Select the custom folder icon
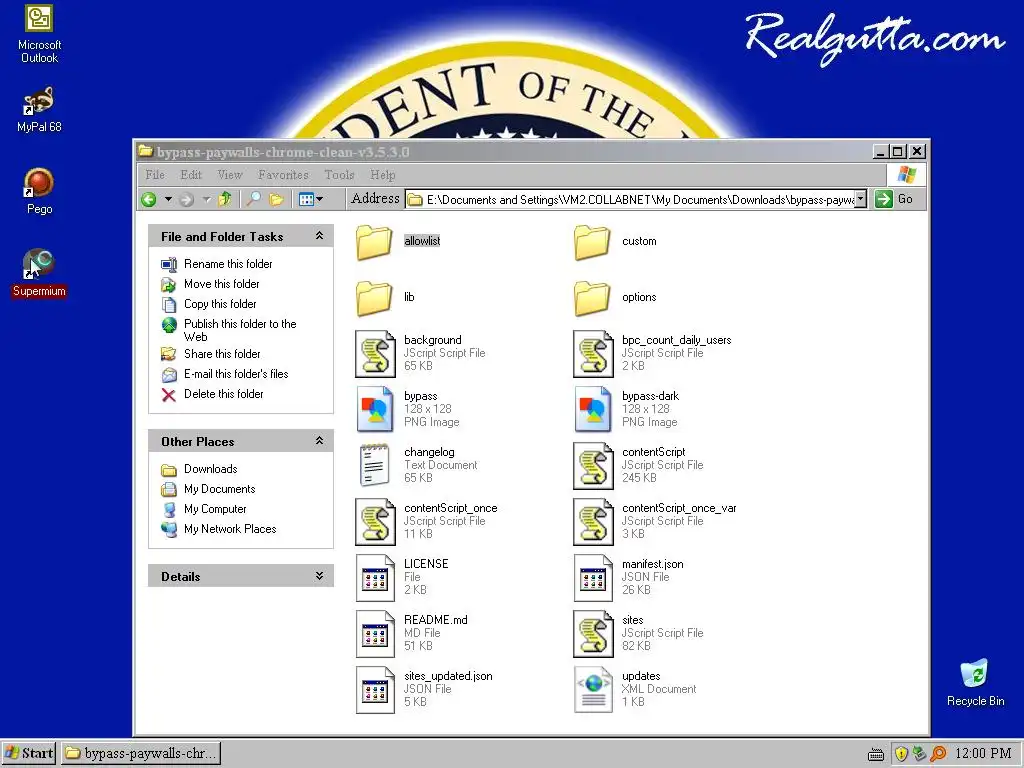1024x768 pixels. [592, 242]
